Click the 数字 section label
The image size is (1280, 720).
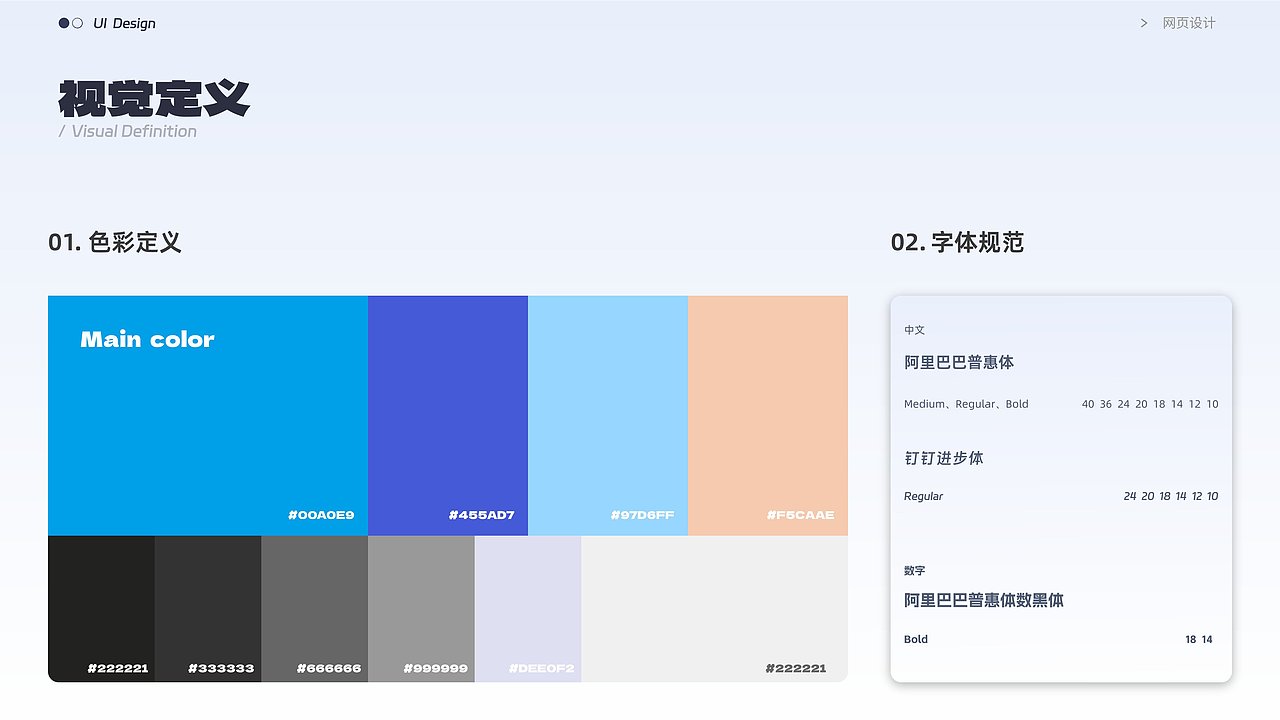914,571
